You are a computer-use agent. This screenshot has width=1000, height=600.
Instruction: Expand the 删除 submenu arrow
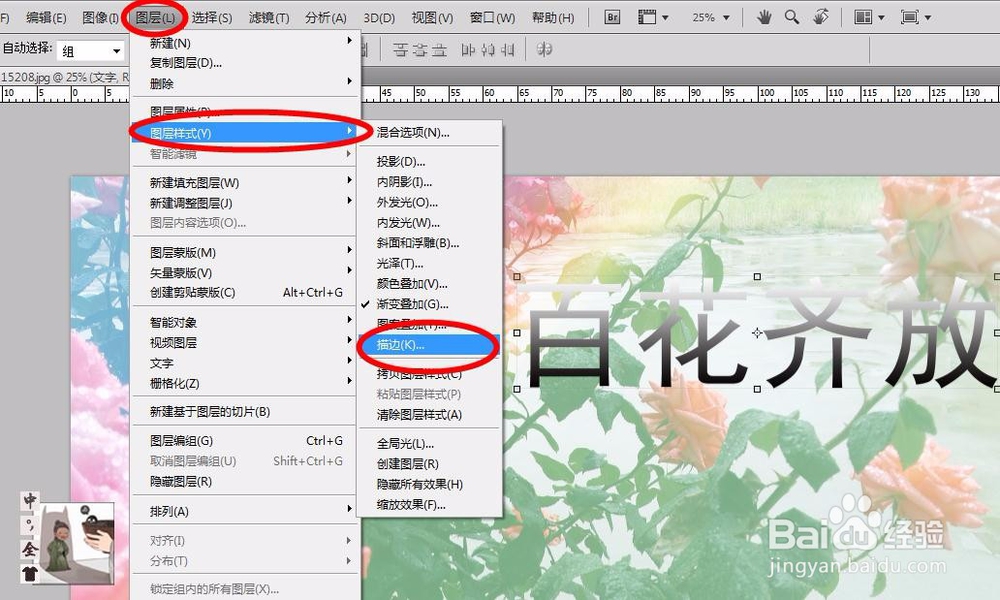point(349,81)
